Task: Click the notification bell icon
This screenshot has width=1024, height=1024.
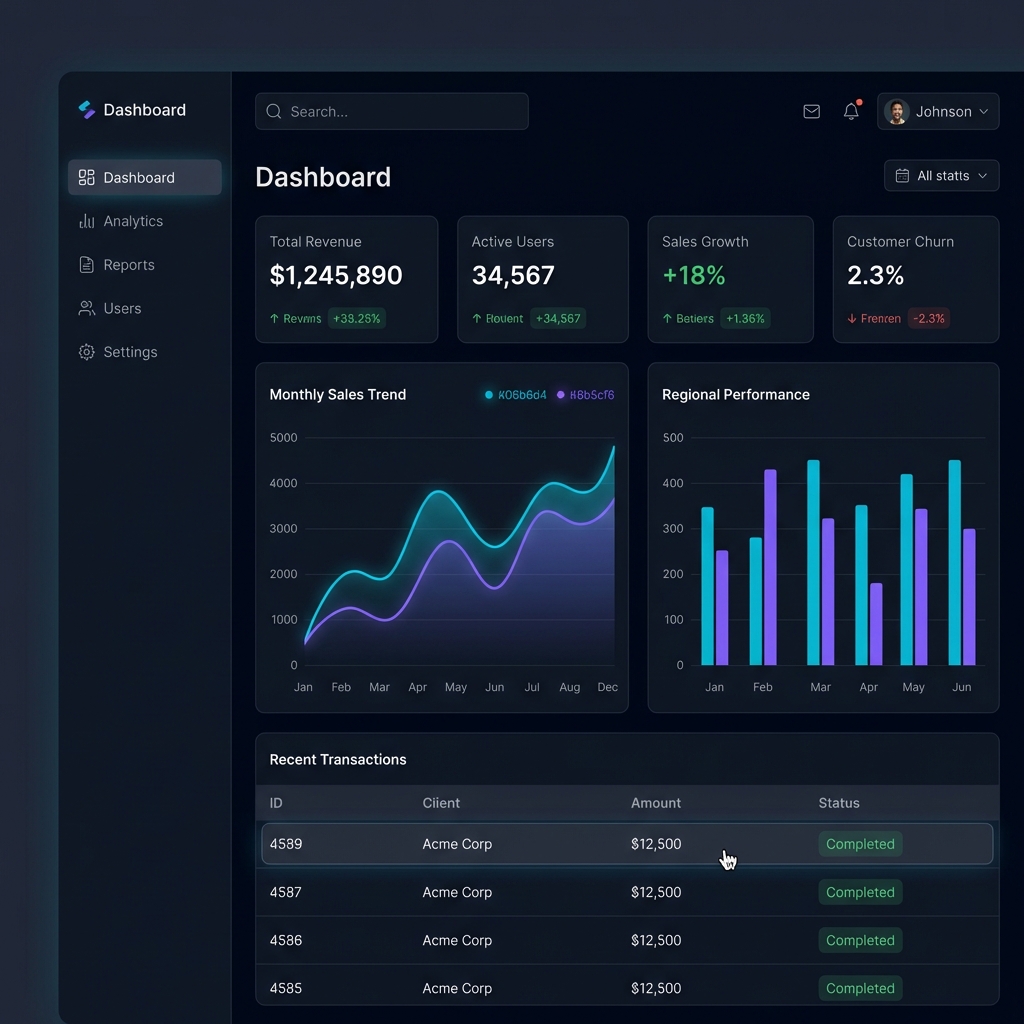Action: coord(851,111)
